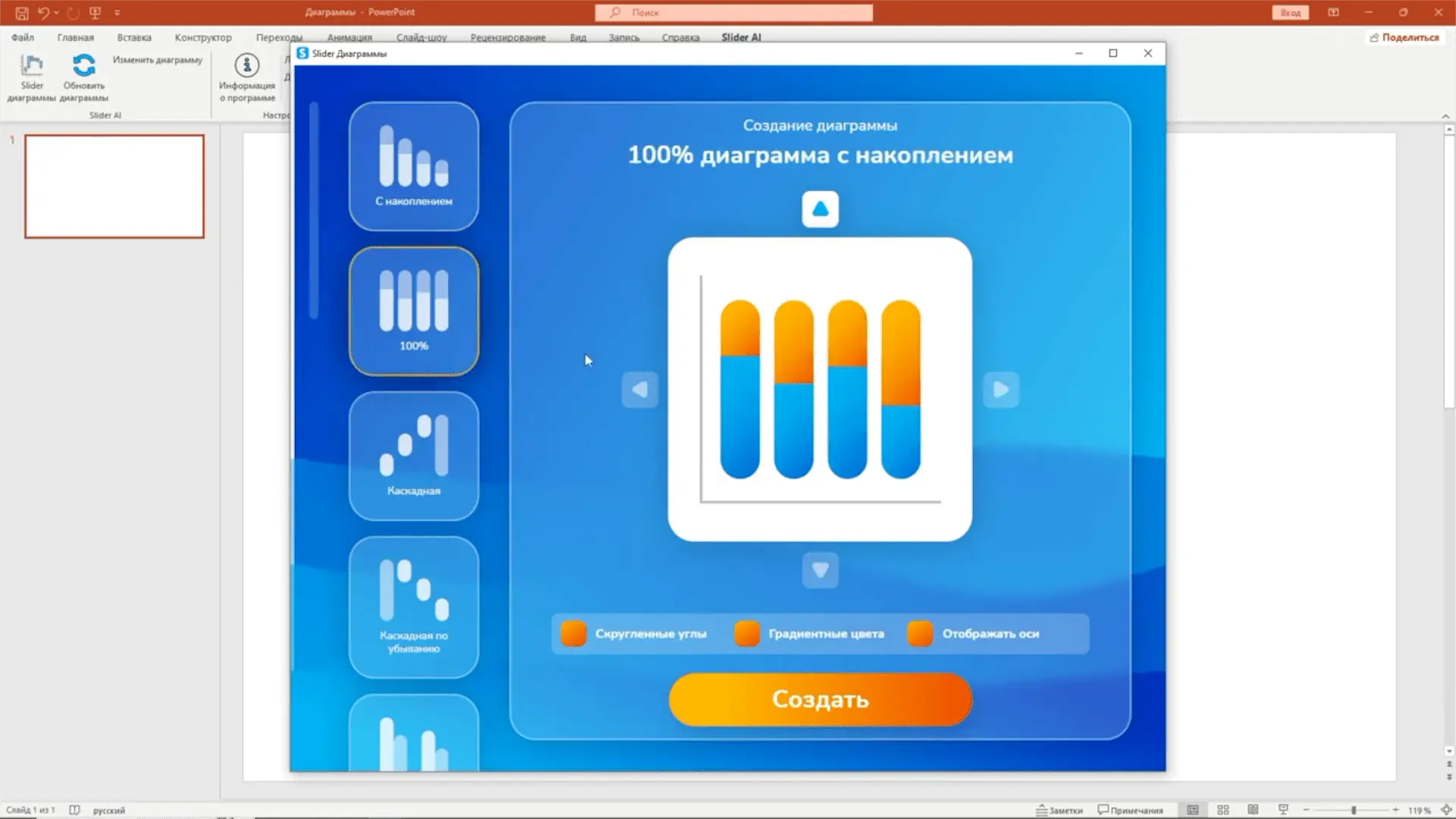Choose the 'Каскадная' waterfall chart tile
The height and width of the screenshot is (819, 1456).
(x=413, y=456)
